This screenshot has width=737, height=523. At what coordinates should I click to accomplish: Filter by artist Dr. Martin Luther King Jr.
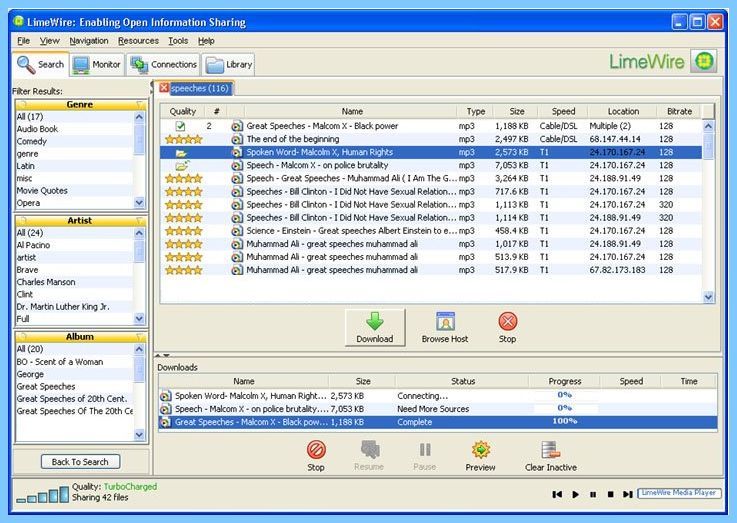[x=75, y=306]
